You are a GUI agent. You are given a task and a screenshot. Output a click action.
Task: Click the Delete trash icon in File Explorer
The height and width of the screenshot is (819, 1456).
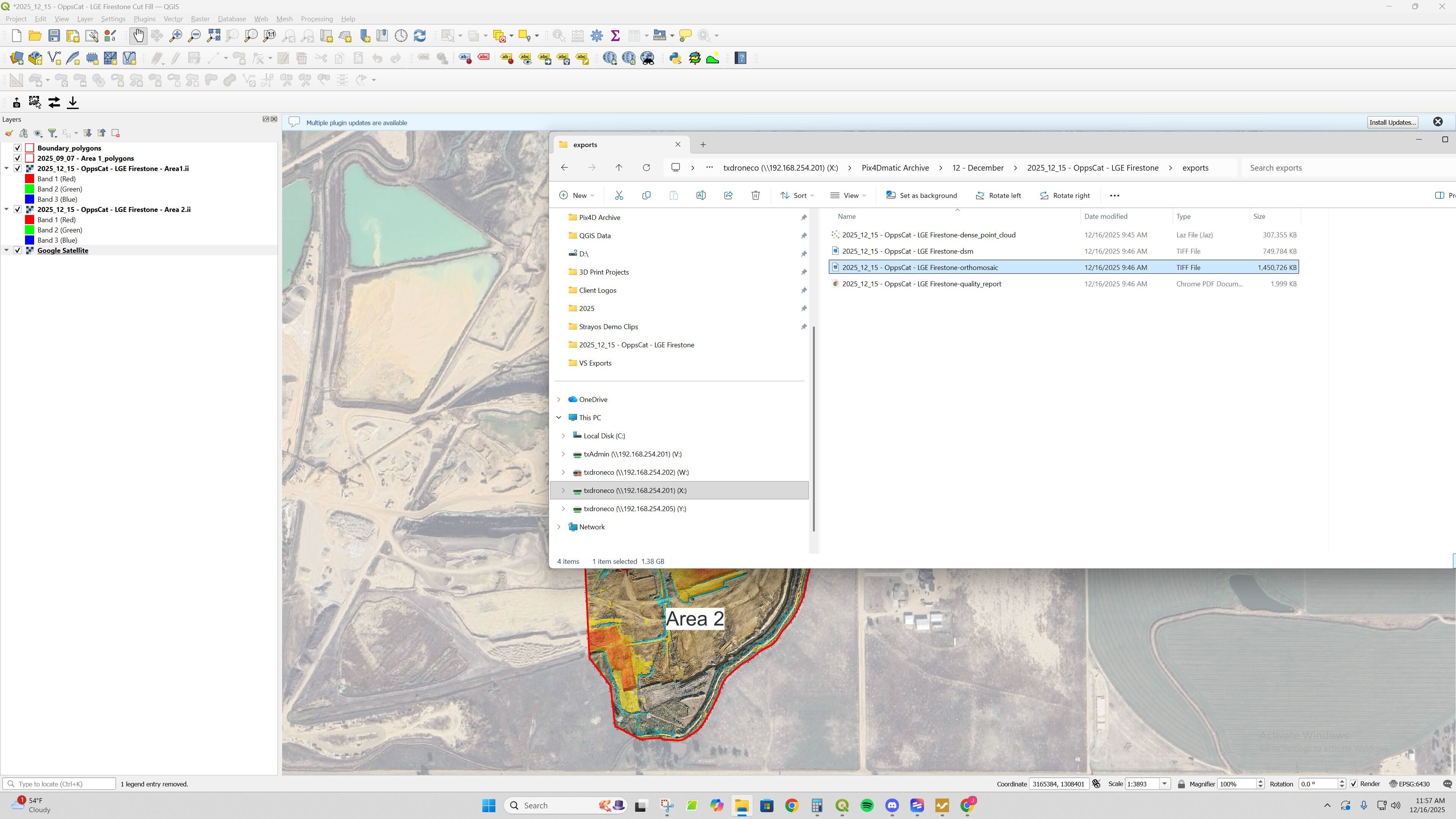click(756, 196)
